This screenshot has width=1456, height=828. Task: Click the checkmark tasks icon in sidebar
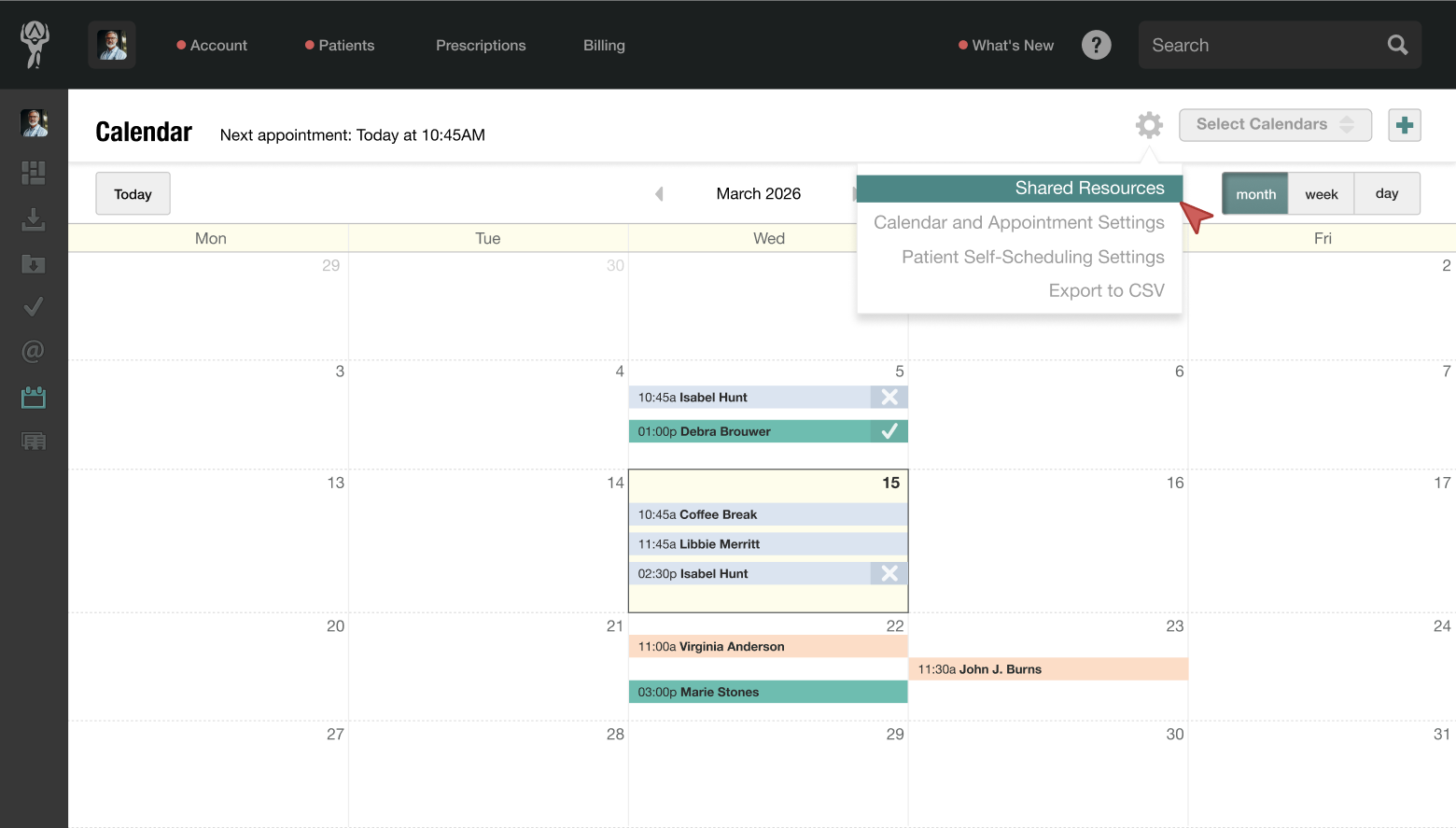pyautogui.click(x=34, y=306)
